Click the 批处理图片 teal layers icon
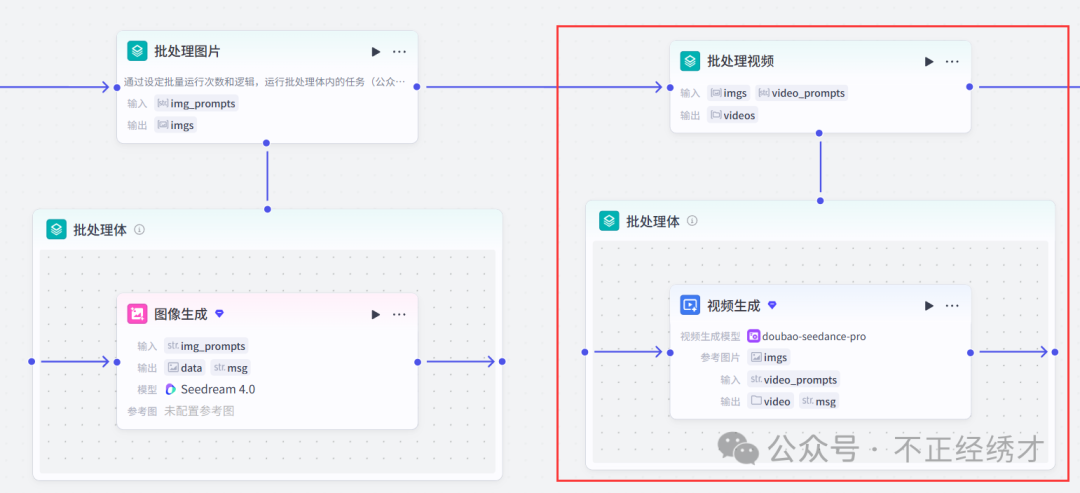The width and height of the screenshot is (1080, 493). pyautogui.click(x=137, y=51)
